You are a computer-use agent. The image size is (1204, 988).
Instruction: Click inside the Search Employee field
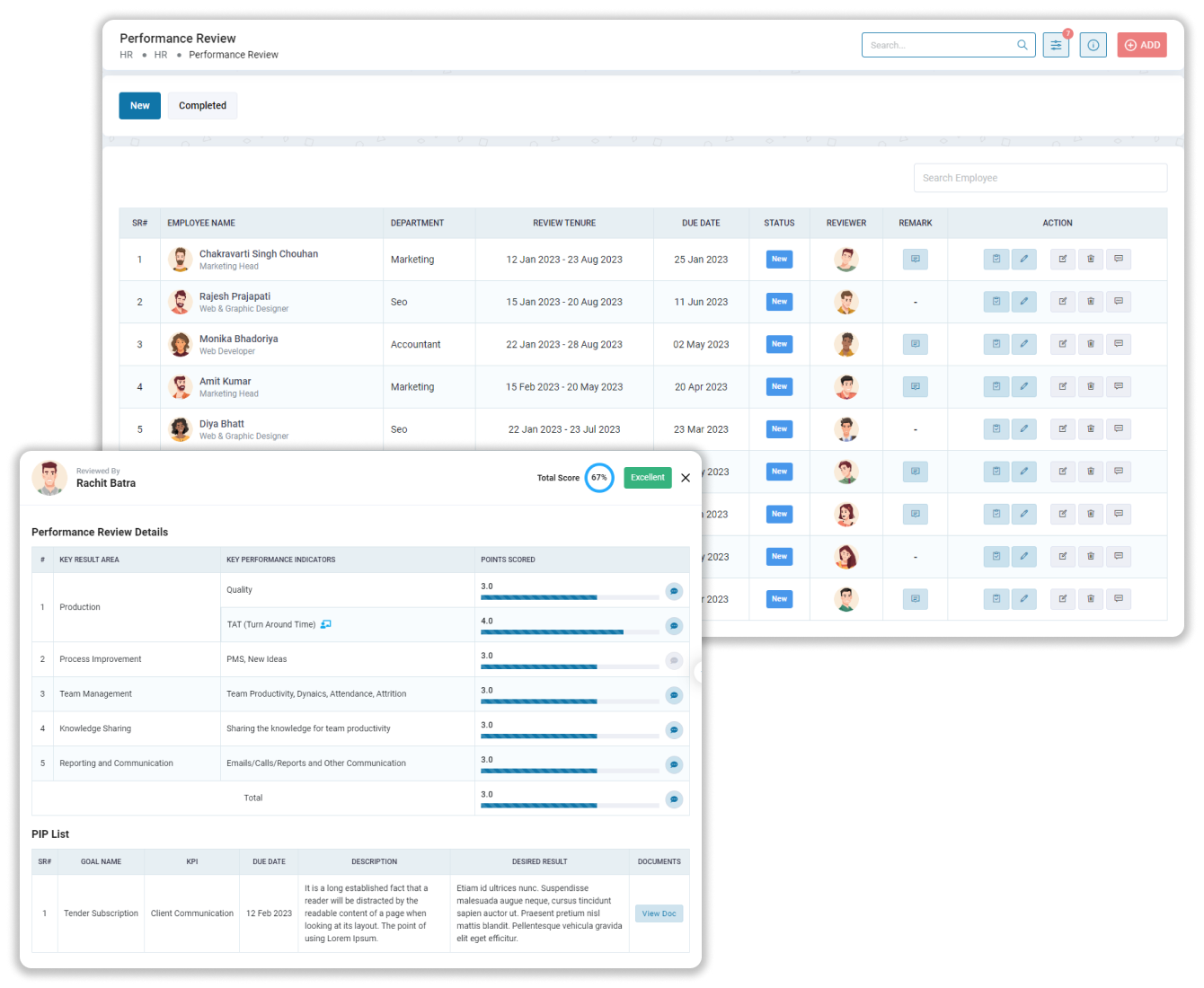coord(1040,177)
